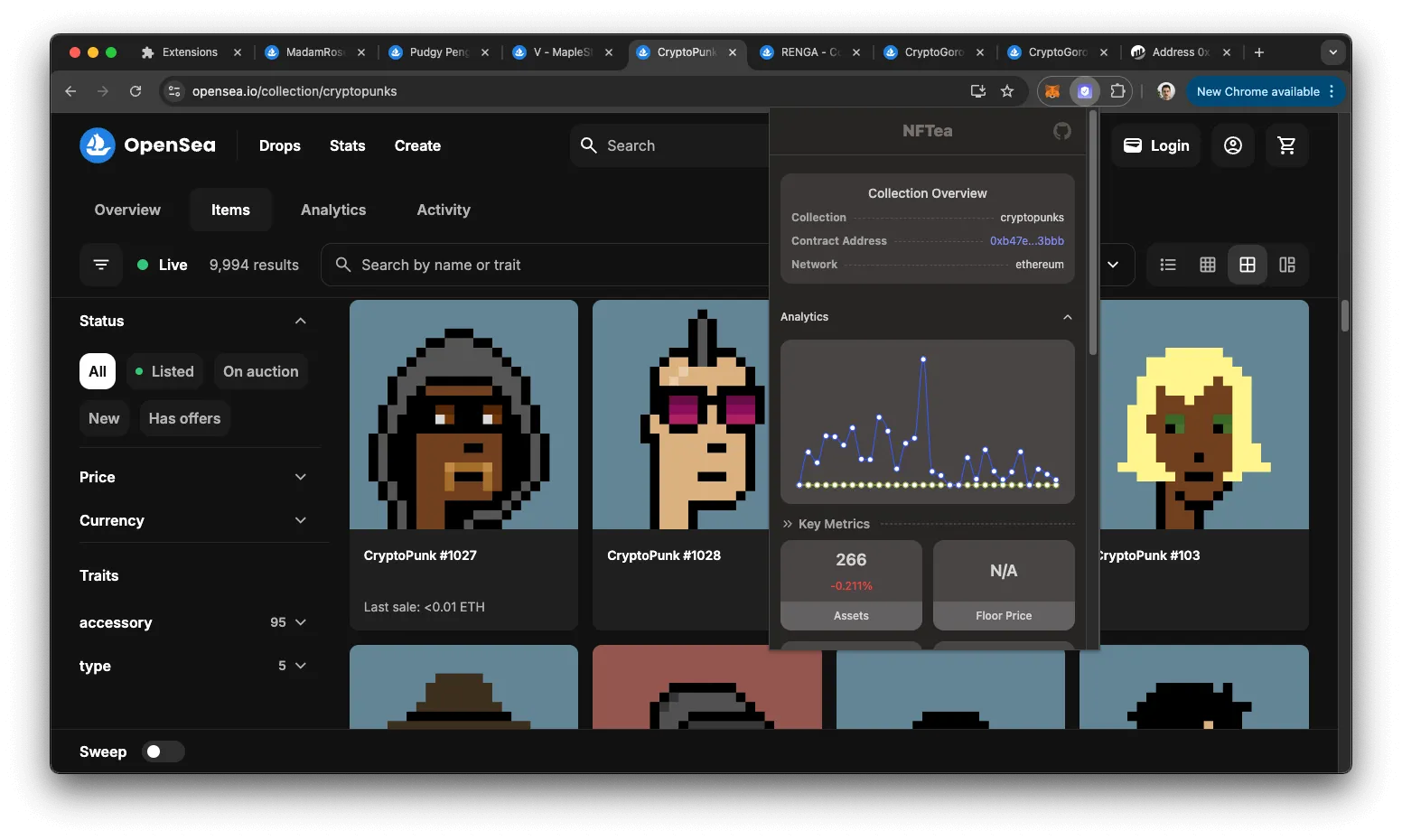
Task: Switch to list view layout icon
Action: (1168, 265)
